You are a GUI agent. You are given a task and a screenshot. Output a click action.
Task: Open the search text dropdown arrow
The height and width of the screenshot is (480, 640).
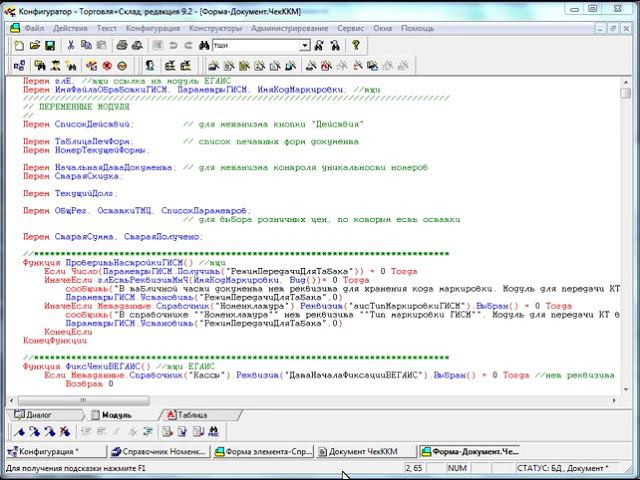(x=304, y=46)
